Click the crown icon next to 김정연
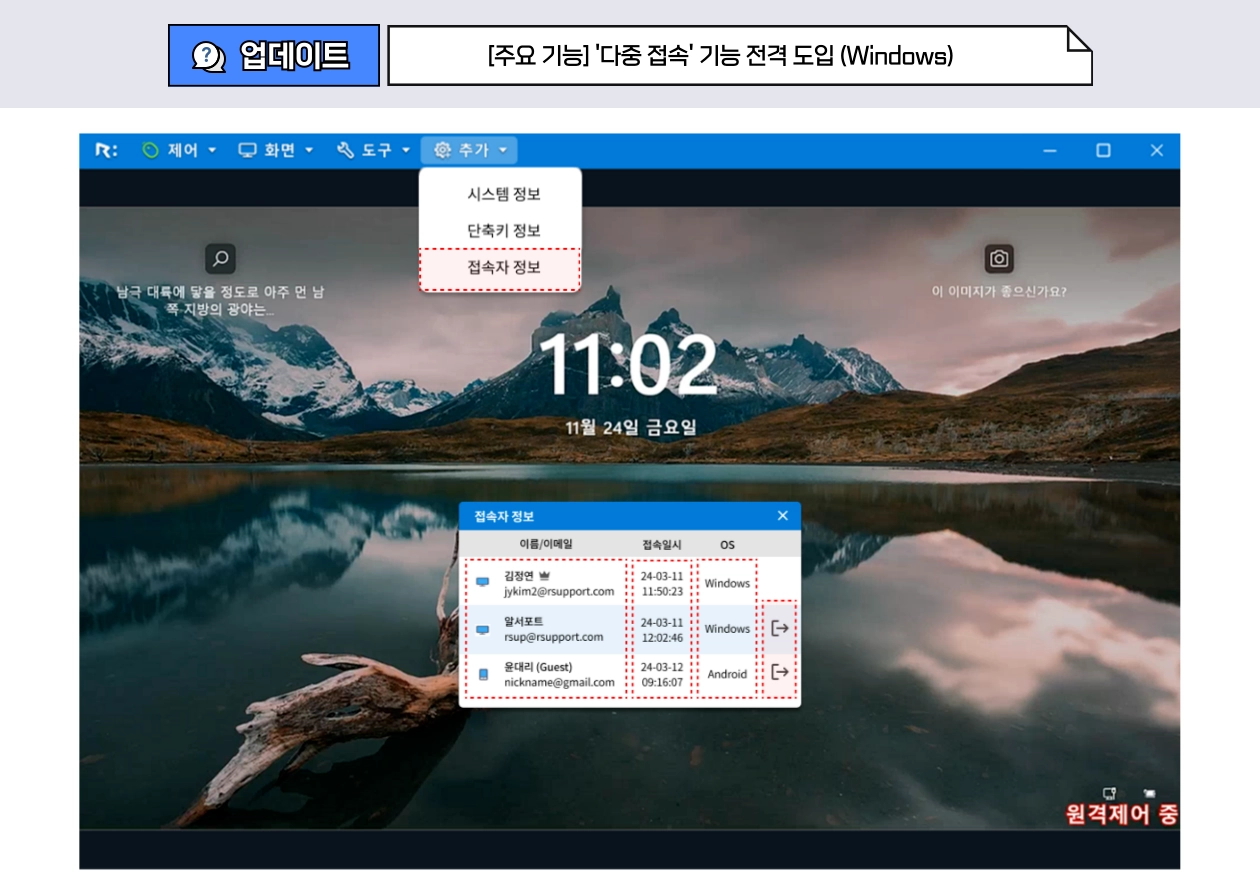The image size is (1260, 891). coord(545,576)
